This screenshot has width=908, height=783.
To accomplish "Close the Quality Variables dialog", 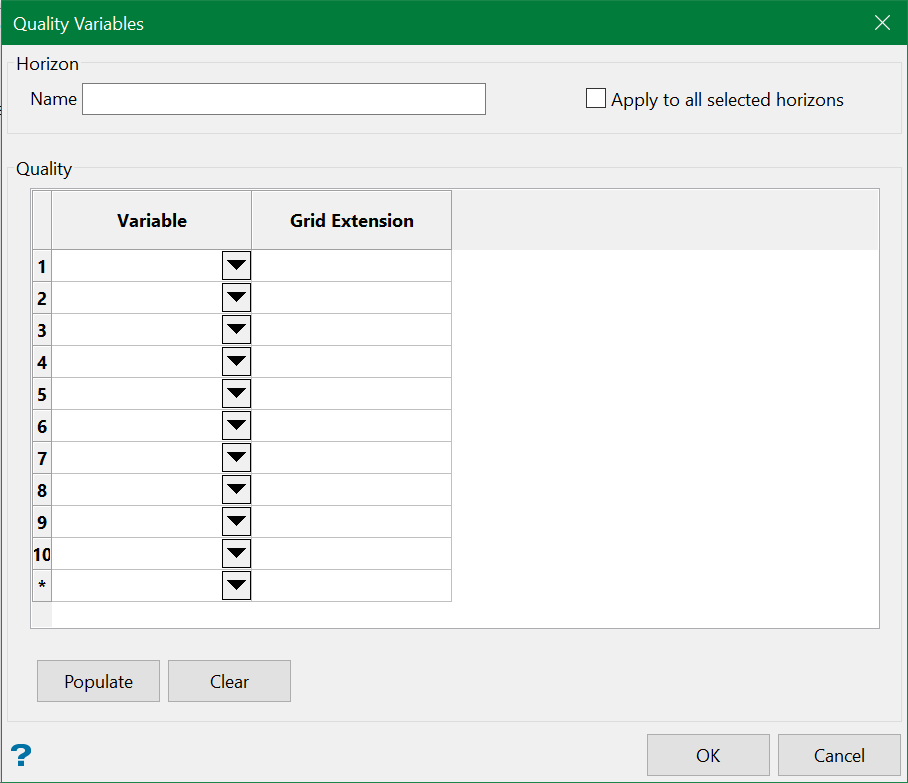I will 882,23.
